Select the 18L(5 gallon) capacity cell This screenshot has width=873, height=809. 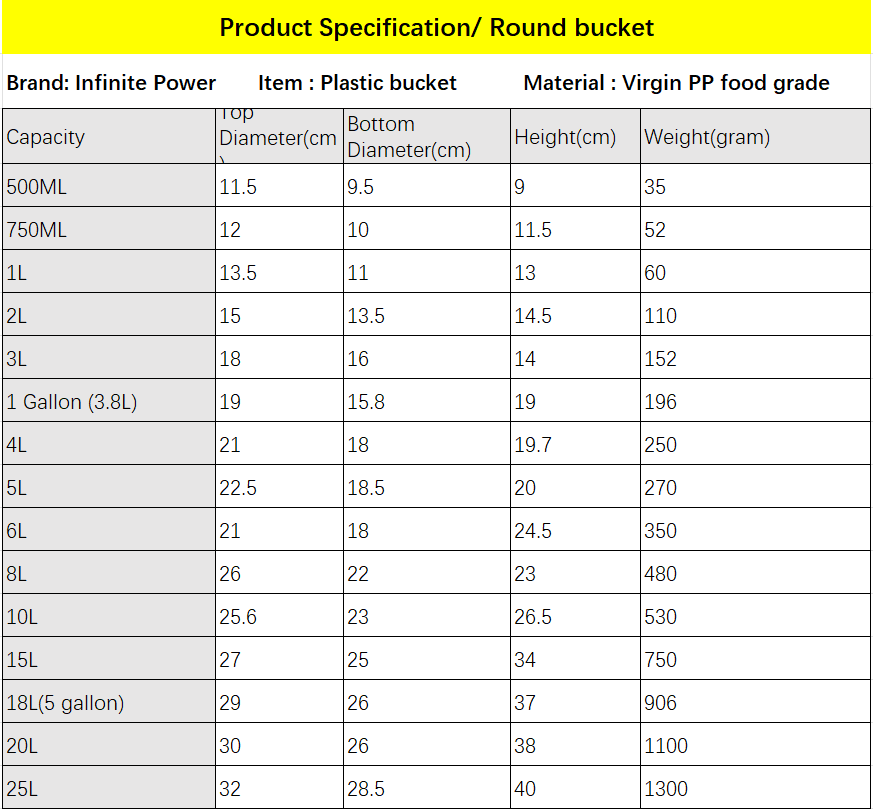coord(109,702)
